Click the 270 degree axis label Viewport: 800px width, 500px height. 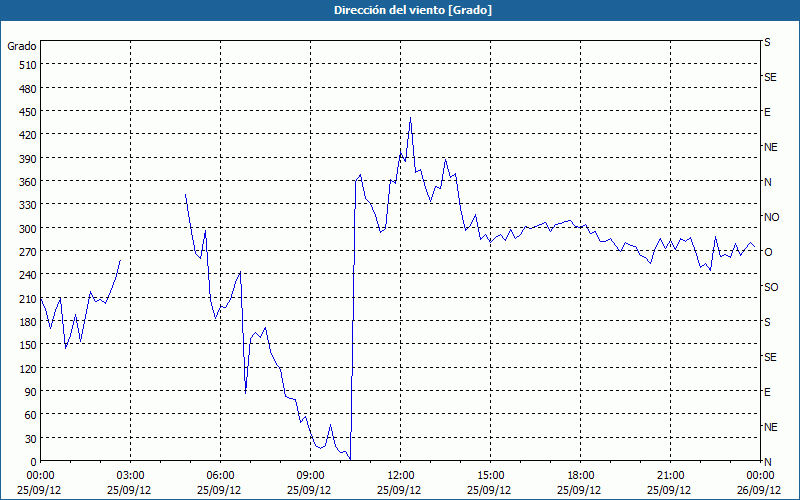[x=28, y=252]
